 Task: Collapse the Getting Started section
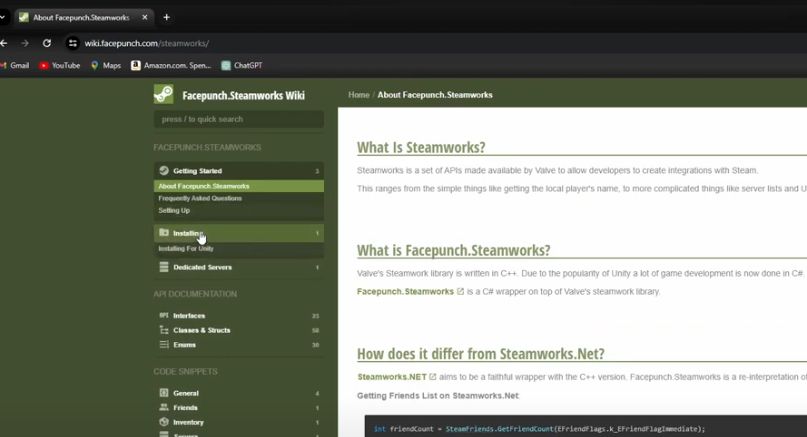pyautogui.click(x=239, y=170)
